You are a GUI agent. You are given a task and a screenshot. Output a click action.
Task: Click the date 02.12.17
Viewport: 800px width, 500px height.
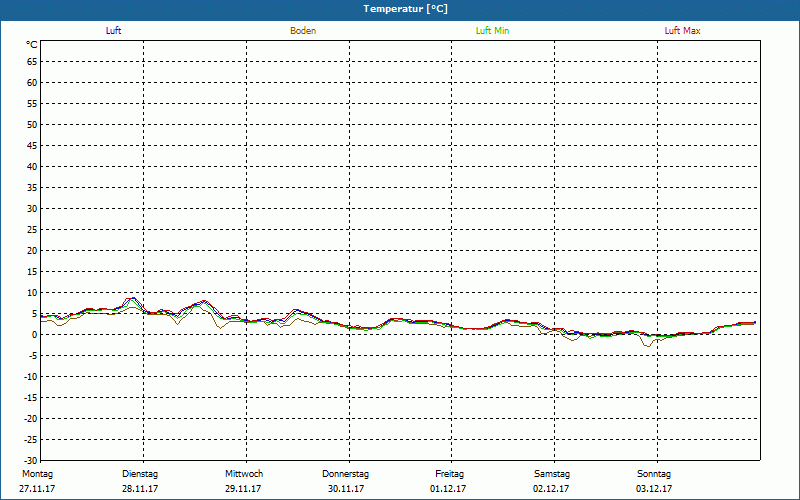tap(551, 489)
